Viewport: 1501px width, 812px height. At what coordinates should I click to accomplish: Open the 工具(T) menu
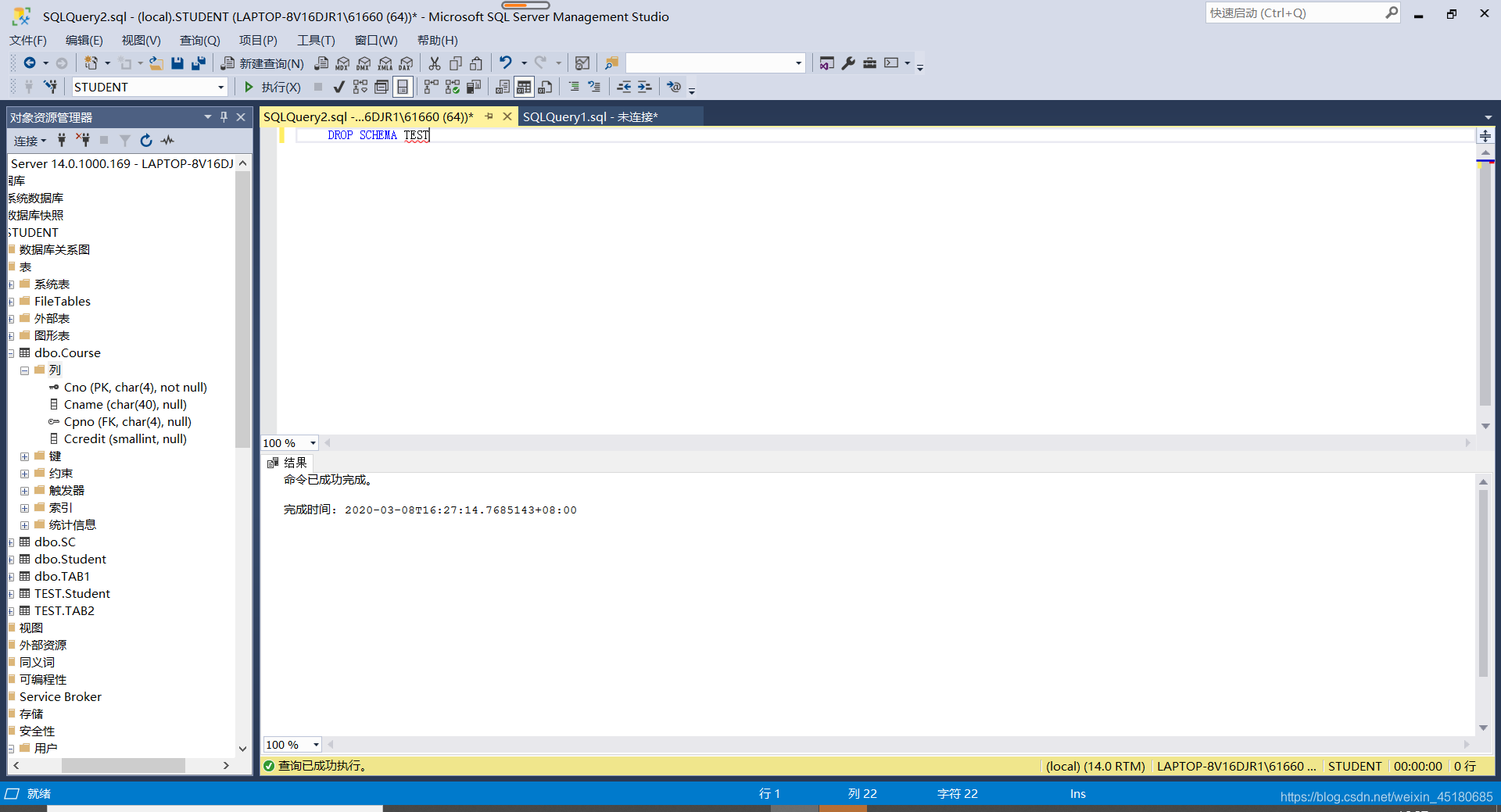click(316, 41)
